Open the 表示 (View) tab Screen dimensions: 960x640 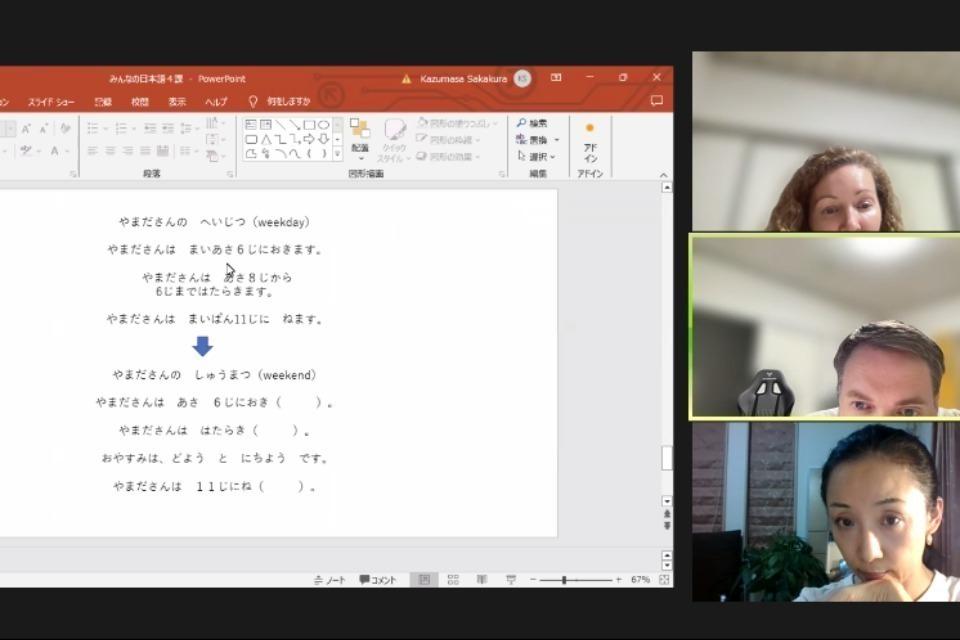177,102
